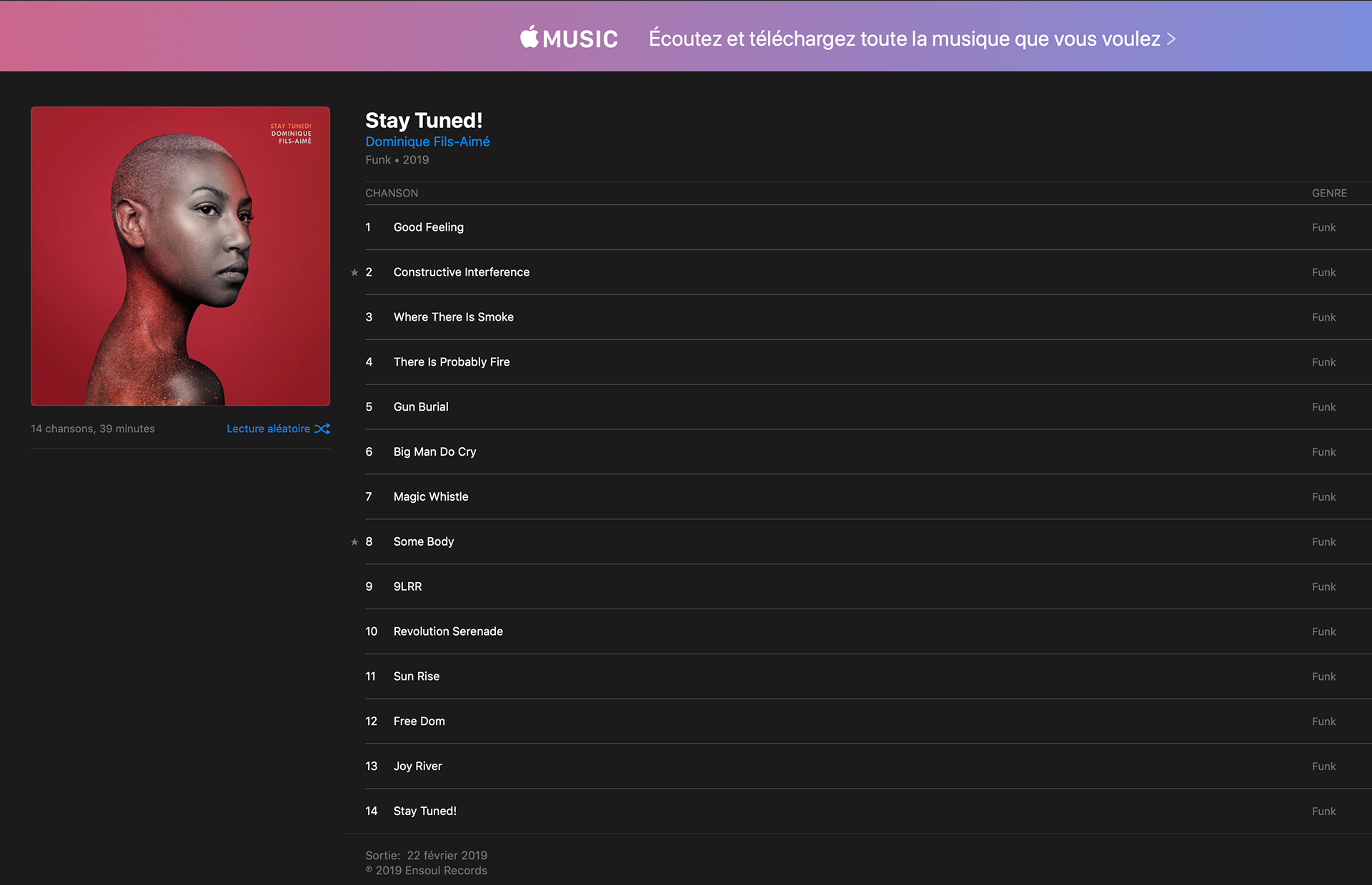Image resolution: width=1372 pixels, height=885 pixels.
Task: Open the Stay Tuned! album cover
Action: [180, 256]
